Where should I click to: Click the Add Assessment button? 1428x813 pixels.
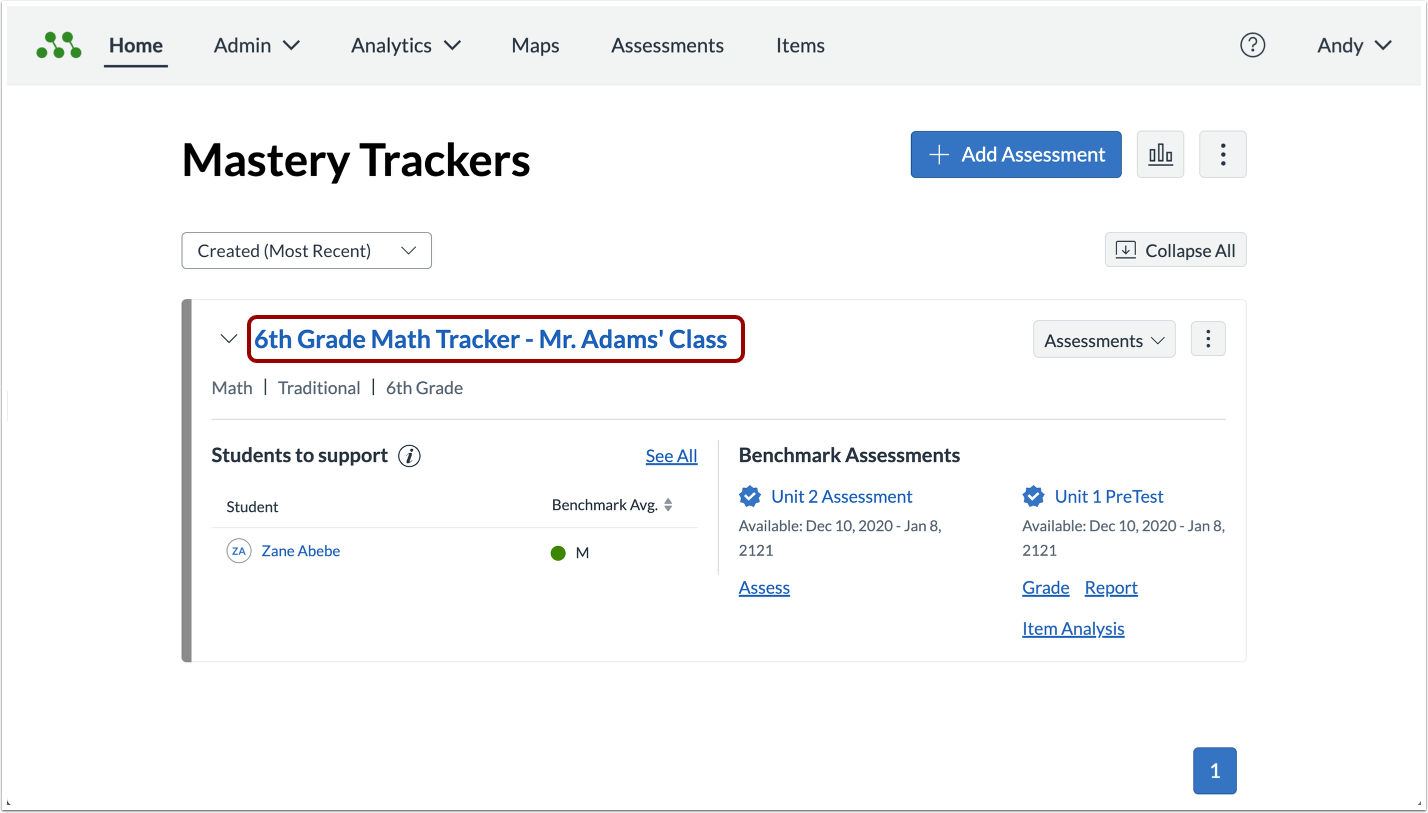1015,154
